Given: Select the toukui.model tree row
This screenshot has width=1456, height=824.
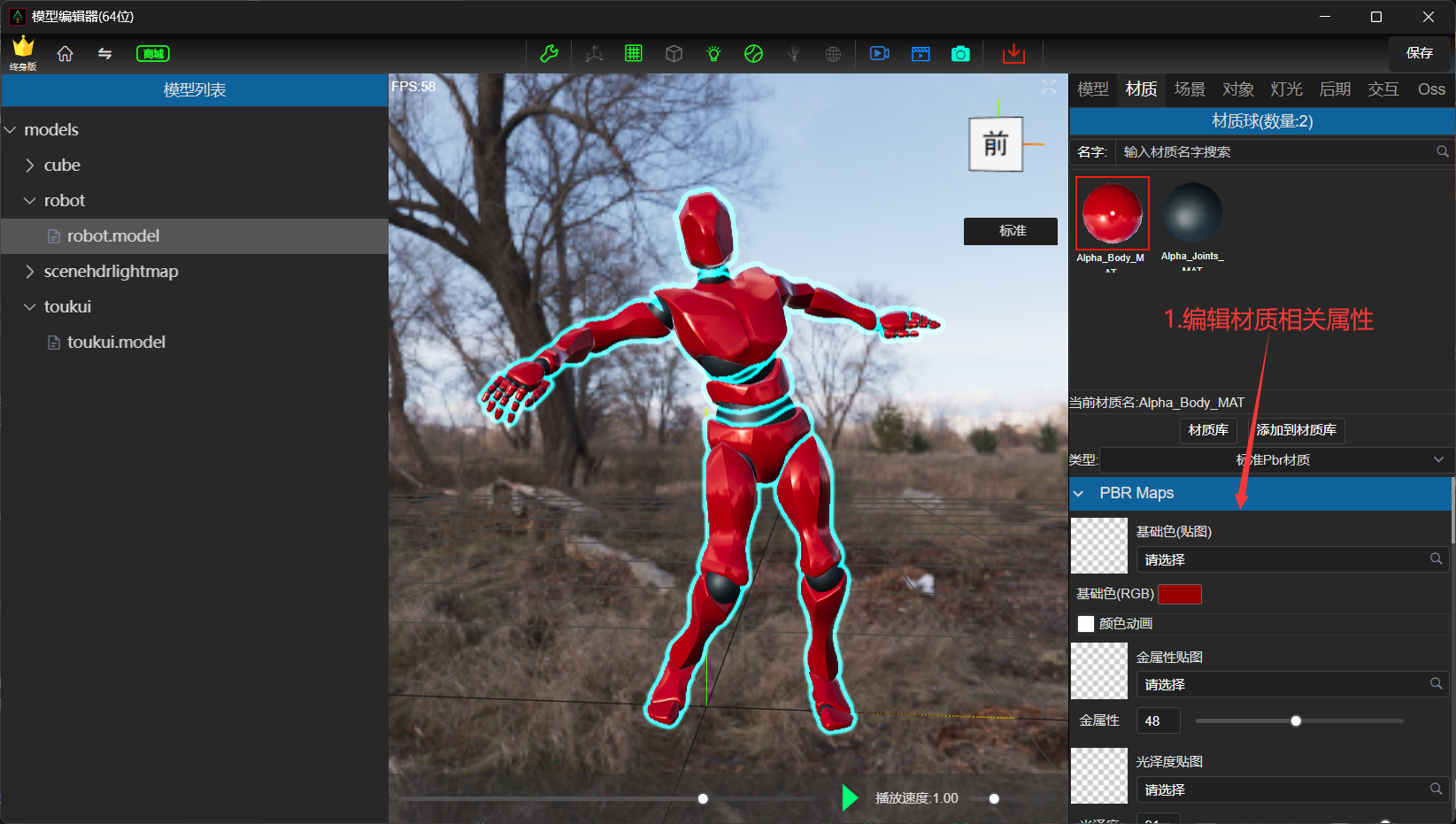Looking at the screenshot, I should tap(195, 343).
